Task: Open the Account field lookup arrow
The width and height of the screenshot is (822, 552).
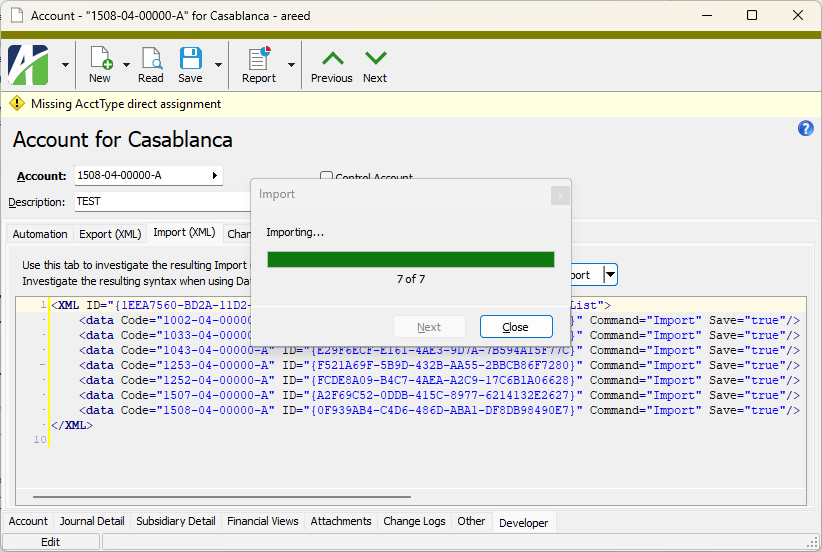Action: pos(214,176)
